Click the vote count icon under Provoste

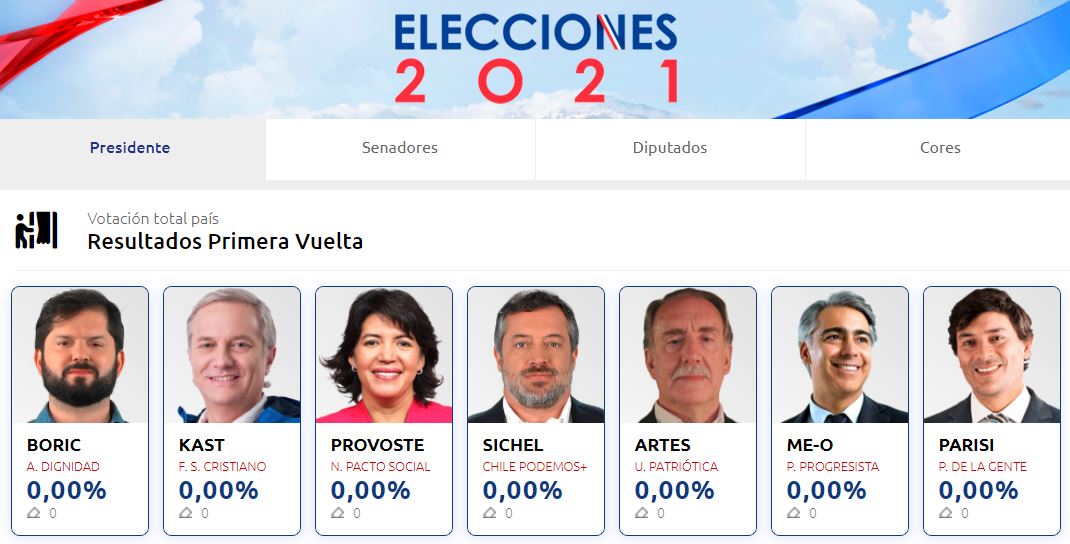(337, 513)
